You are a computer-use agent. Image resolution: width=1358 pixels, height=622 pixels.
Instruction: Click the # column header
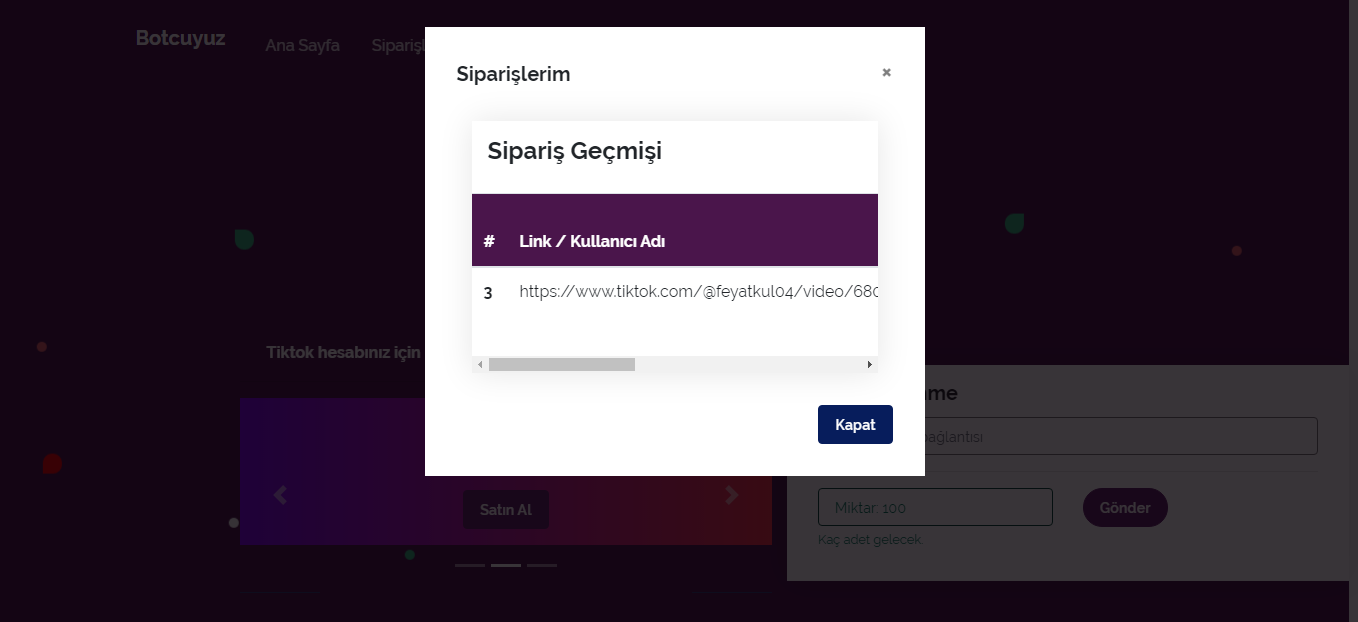tap(489, 241)
